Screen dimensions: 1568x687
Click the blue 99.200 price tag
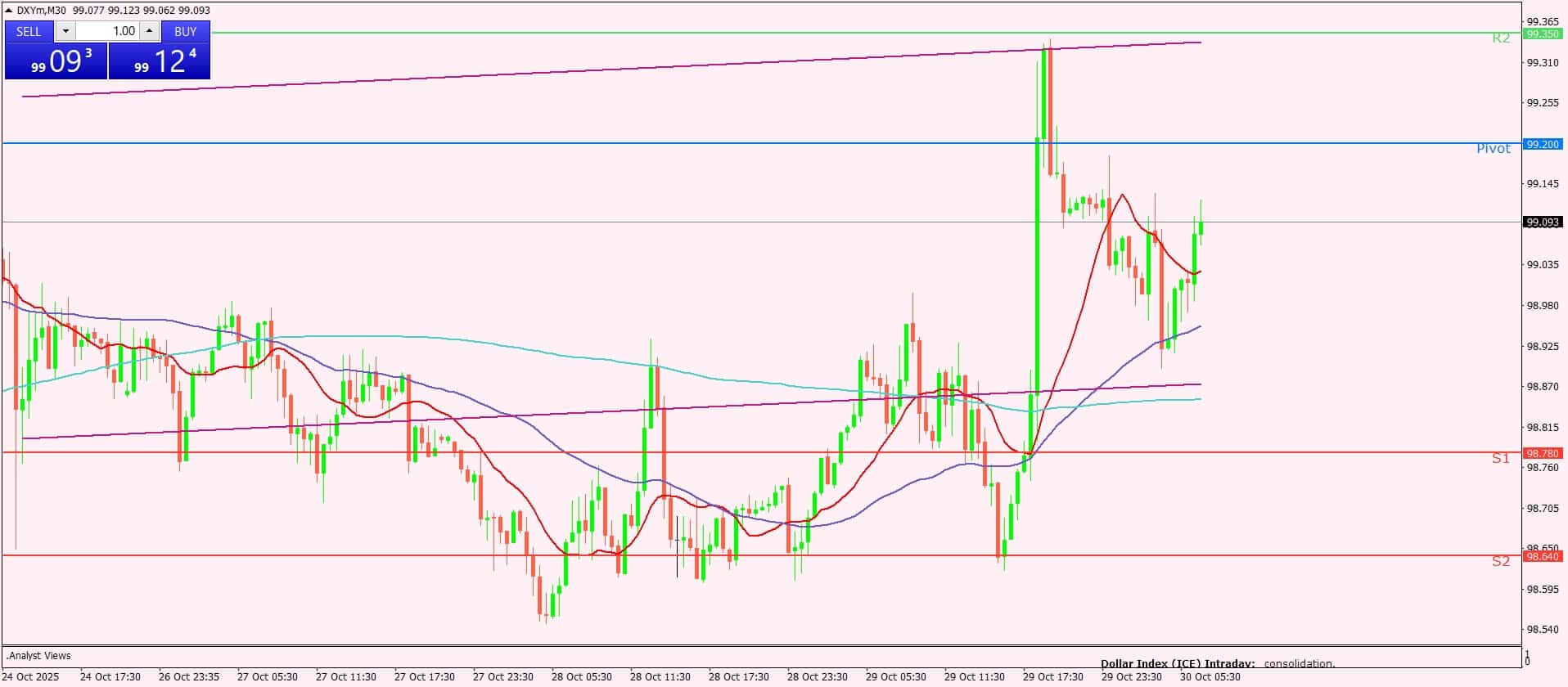pyautogui.click(x=1543, y=144)
